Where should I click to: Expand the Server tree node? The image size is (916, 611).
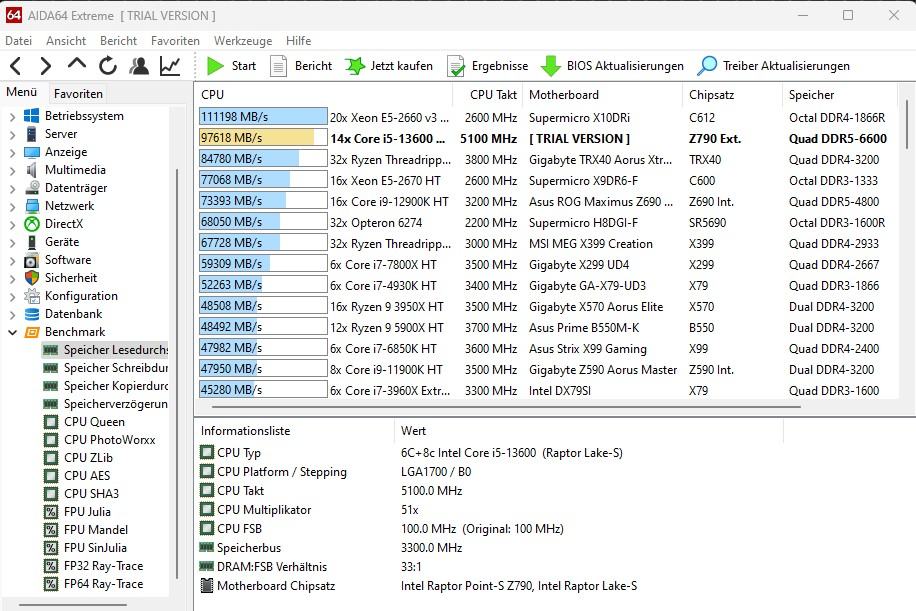(x=12, y=134)
